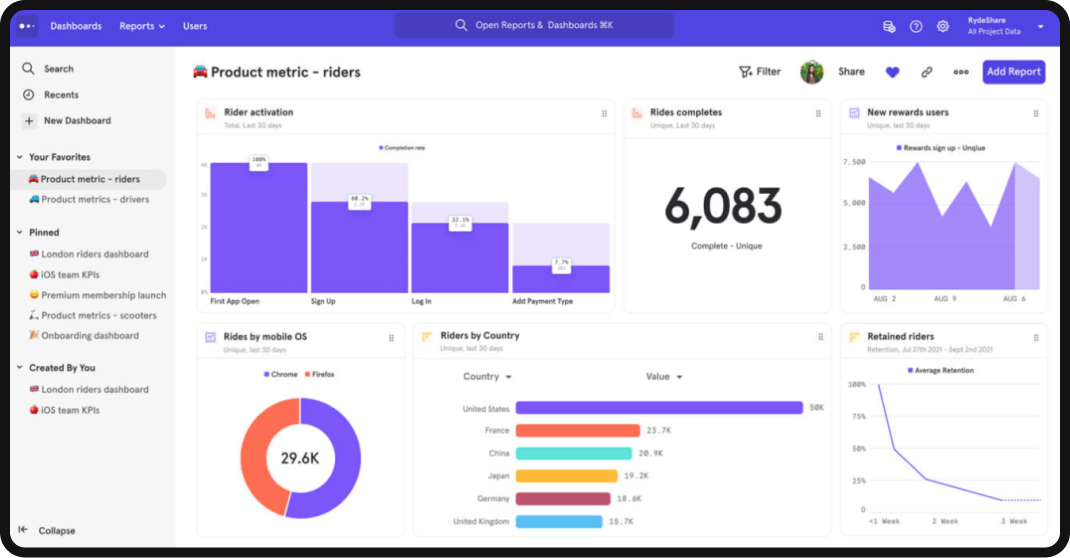Screen dimensions: 1070x558
Task: Click the Share button
Action: point(851,72)
